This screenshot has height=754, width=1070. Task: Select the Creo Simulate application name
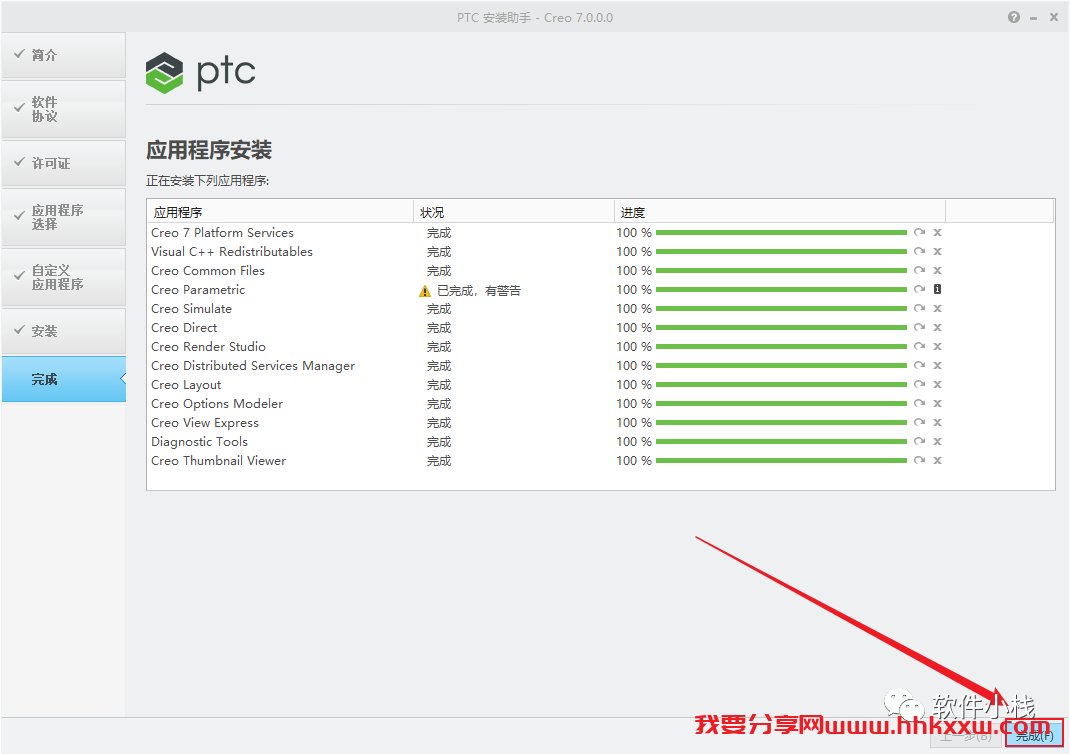click(x=192, y=309)
